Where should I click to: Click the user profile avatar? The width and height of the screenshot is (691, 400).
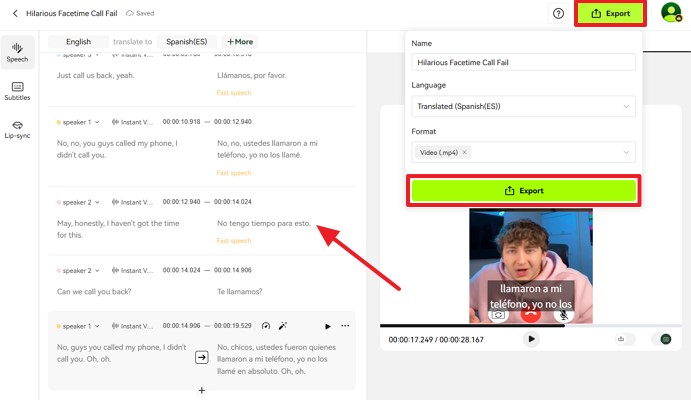[671, 13]
